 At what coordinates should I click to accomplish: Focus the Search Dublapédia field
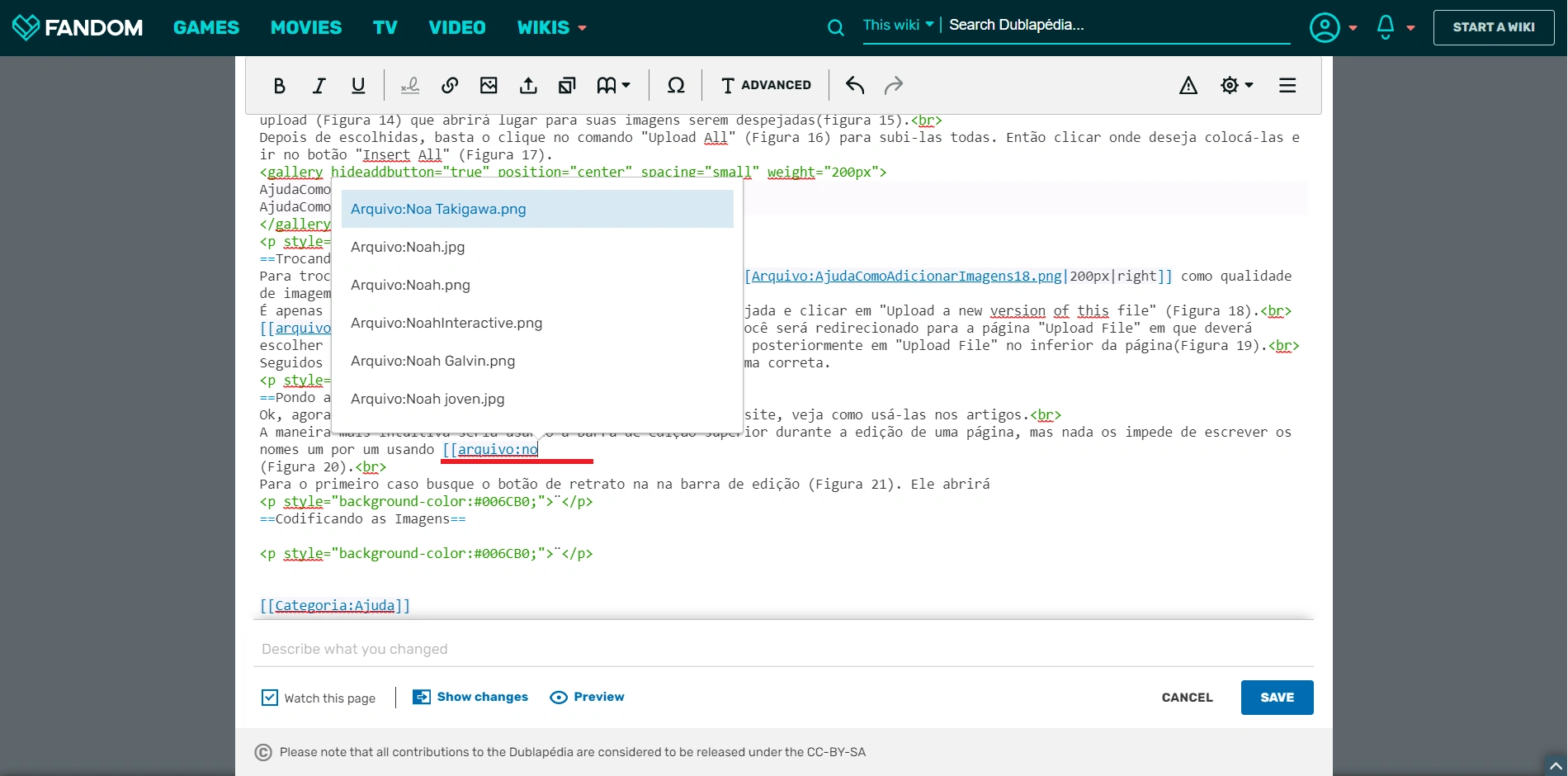(x=1118, y=25)
